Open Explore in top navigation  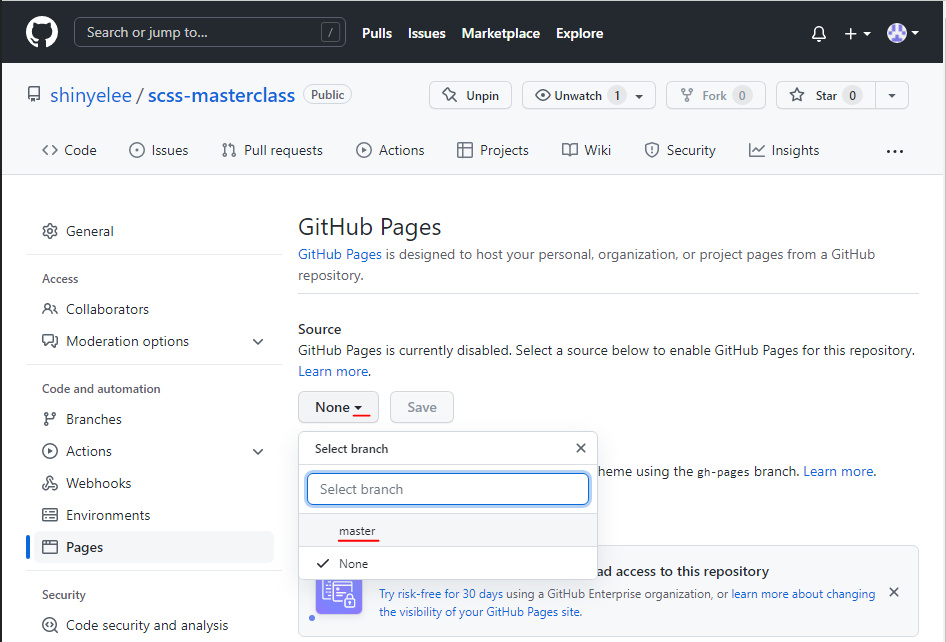coord(579,33)
